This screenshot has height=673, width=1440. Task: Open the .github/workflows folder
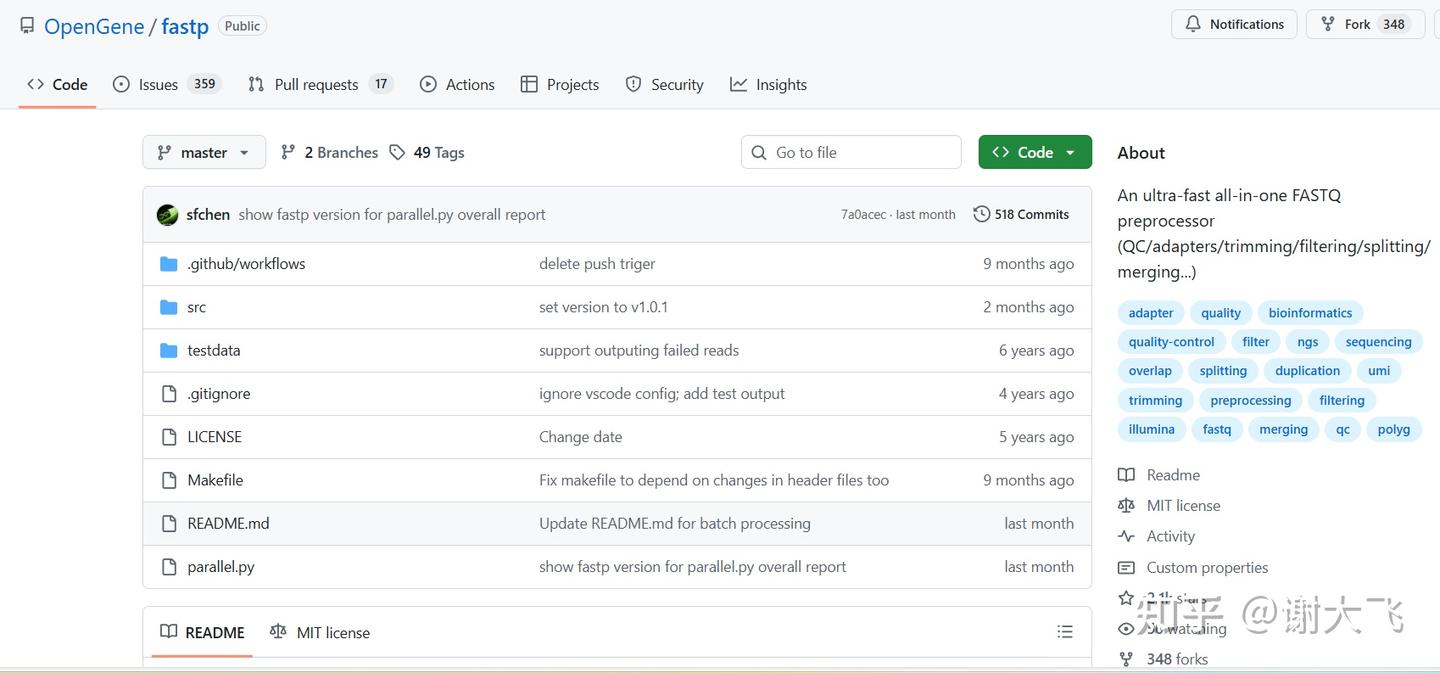click(x=246, y=264)
